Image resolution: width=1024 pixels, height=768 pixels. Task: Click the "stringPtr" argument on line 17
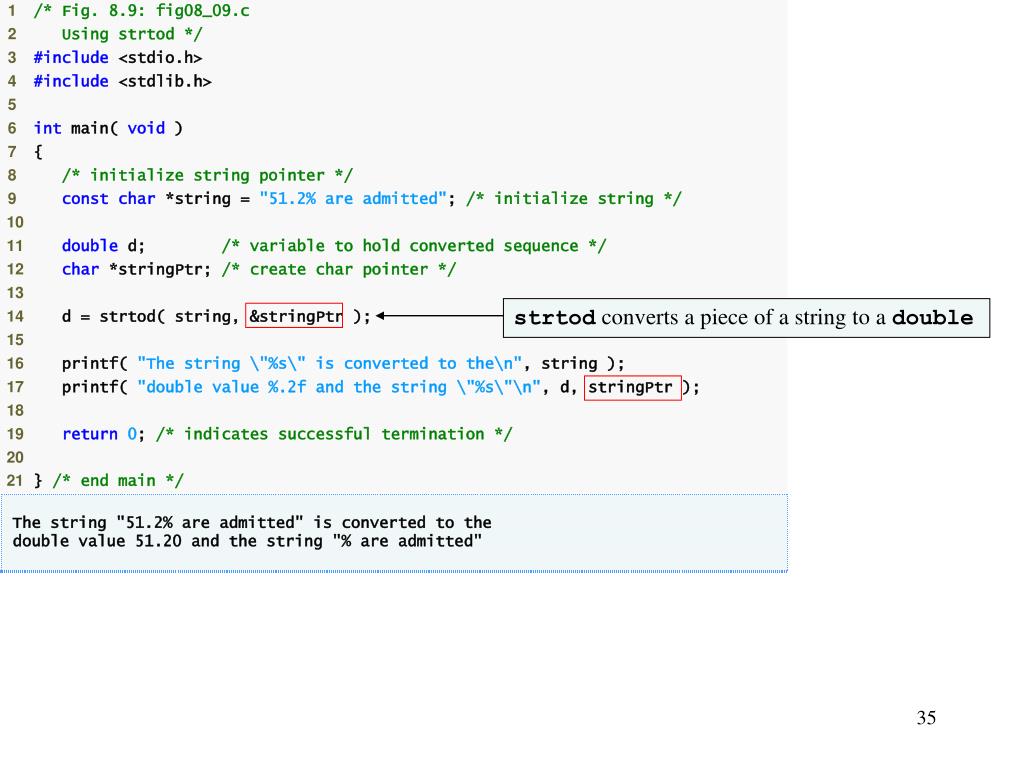click(632, 387)
